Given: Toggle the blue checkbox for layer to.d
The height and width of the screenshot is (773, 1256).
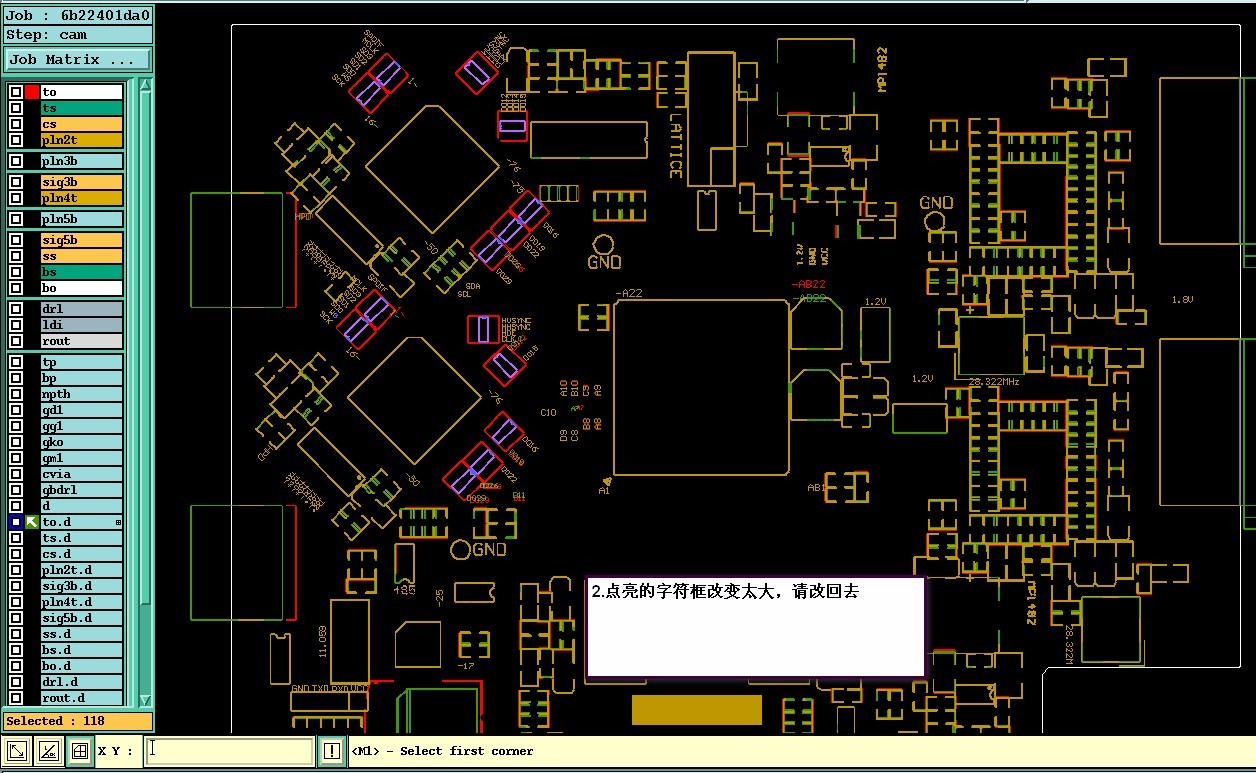Looking at the screenshot, I should (16, 522).
